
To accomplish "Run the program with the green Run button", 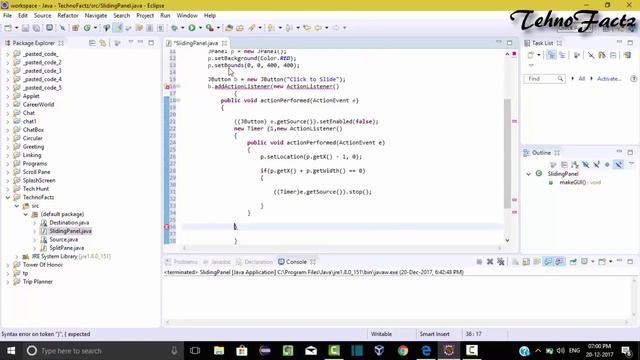I will [x=192, y=28].
